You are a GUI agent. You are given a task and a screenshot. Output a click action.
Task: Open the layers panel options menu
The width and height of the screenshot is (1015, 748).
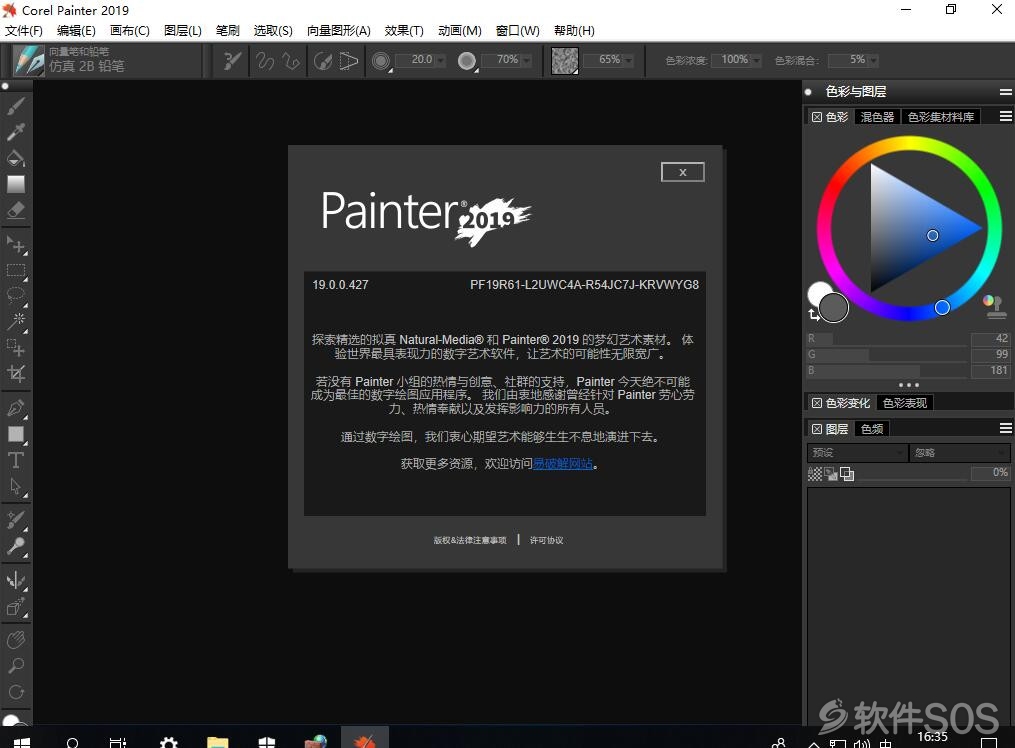pos(1005,428)
